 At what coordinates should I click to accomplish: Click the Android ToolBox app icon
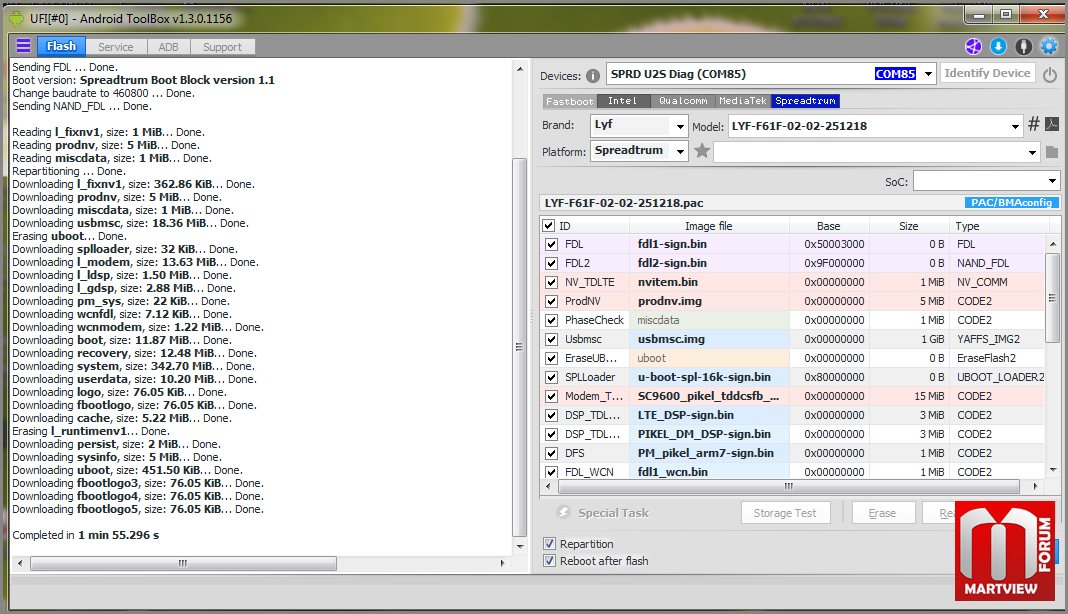pos(17,18)
